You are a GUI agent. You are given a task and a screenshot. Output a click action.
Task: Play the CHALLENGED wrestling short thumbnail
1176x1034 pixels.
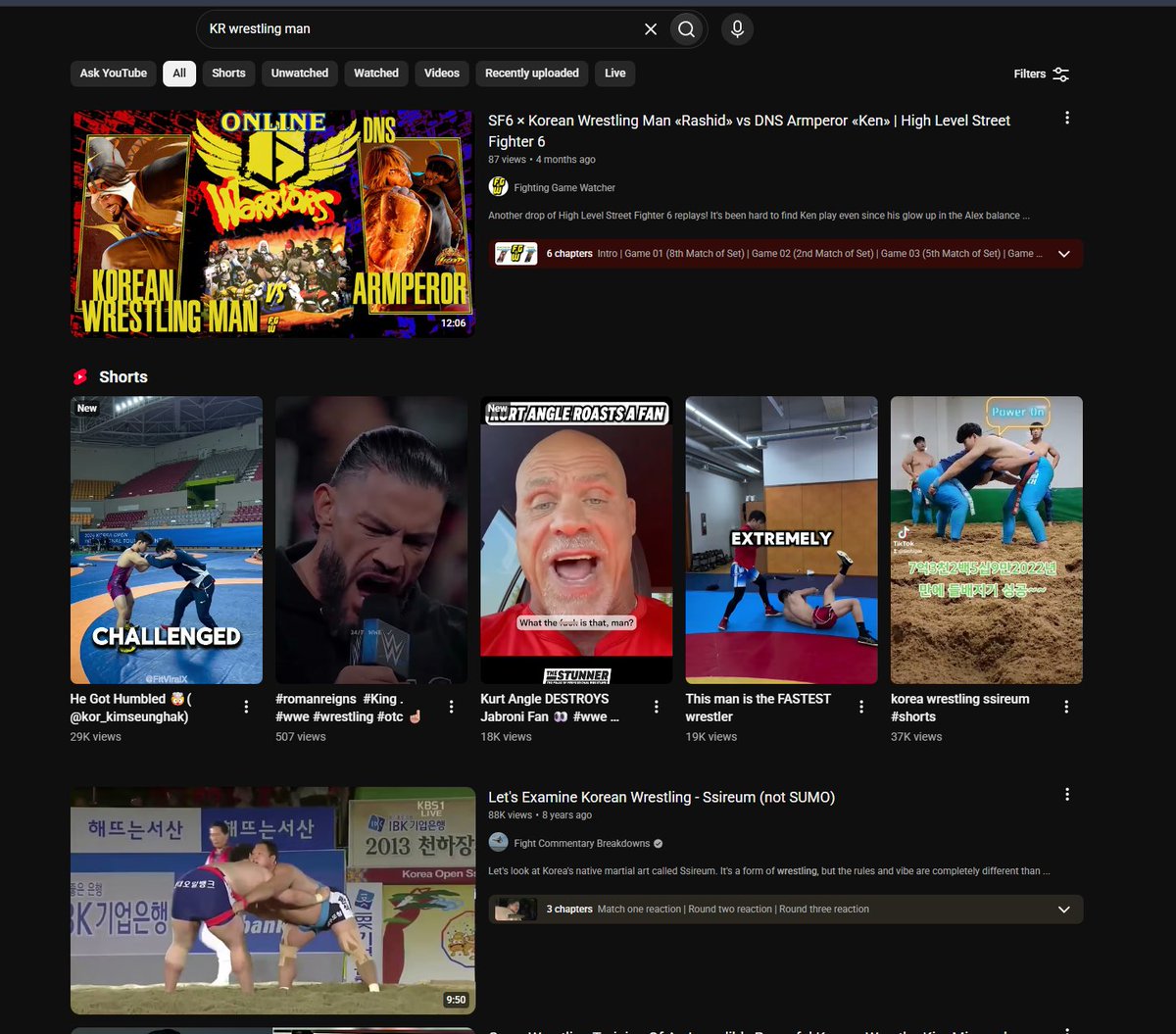point(167,540)
